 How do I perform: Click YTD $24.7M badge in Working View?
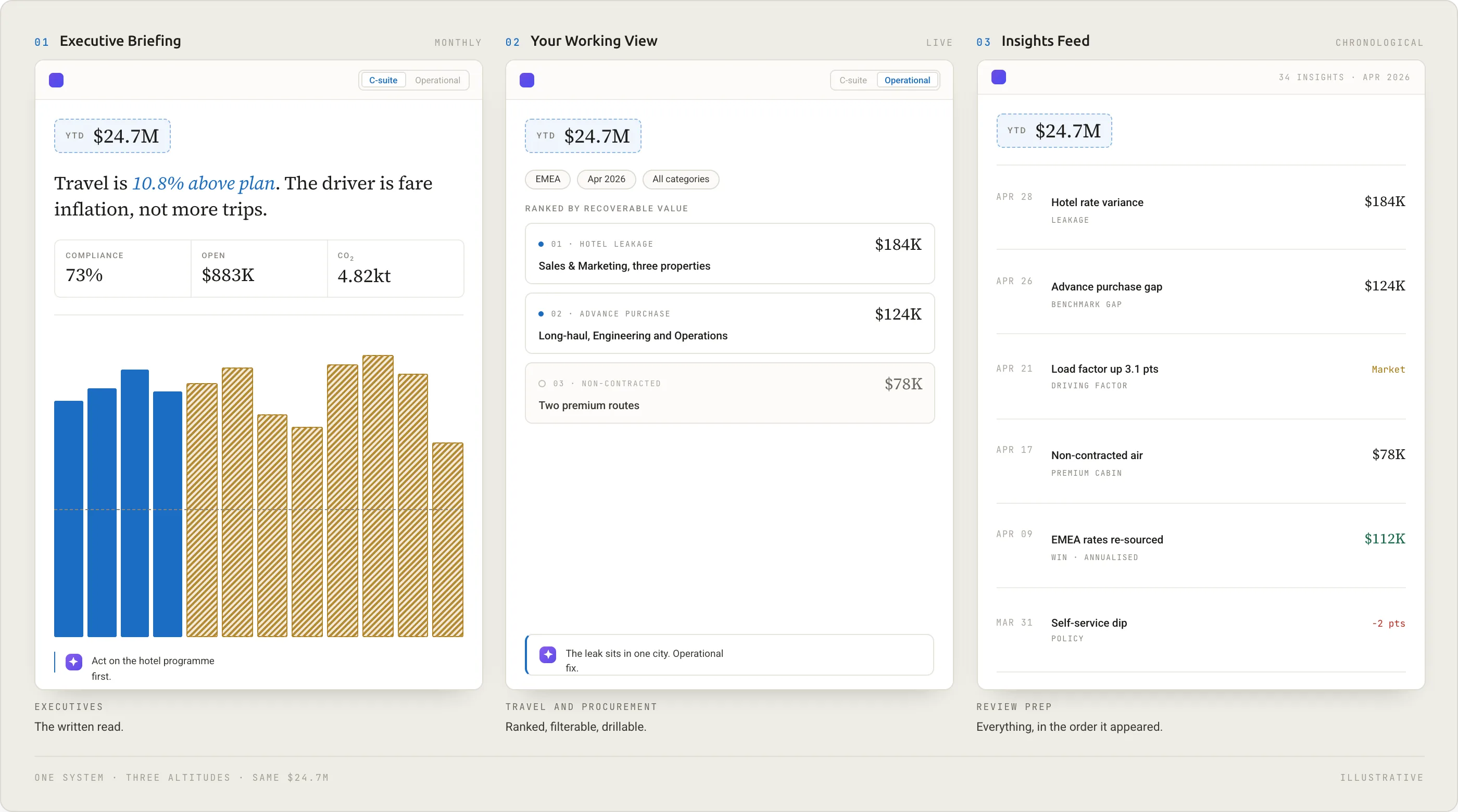(583, 136)
